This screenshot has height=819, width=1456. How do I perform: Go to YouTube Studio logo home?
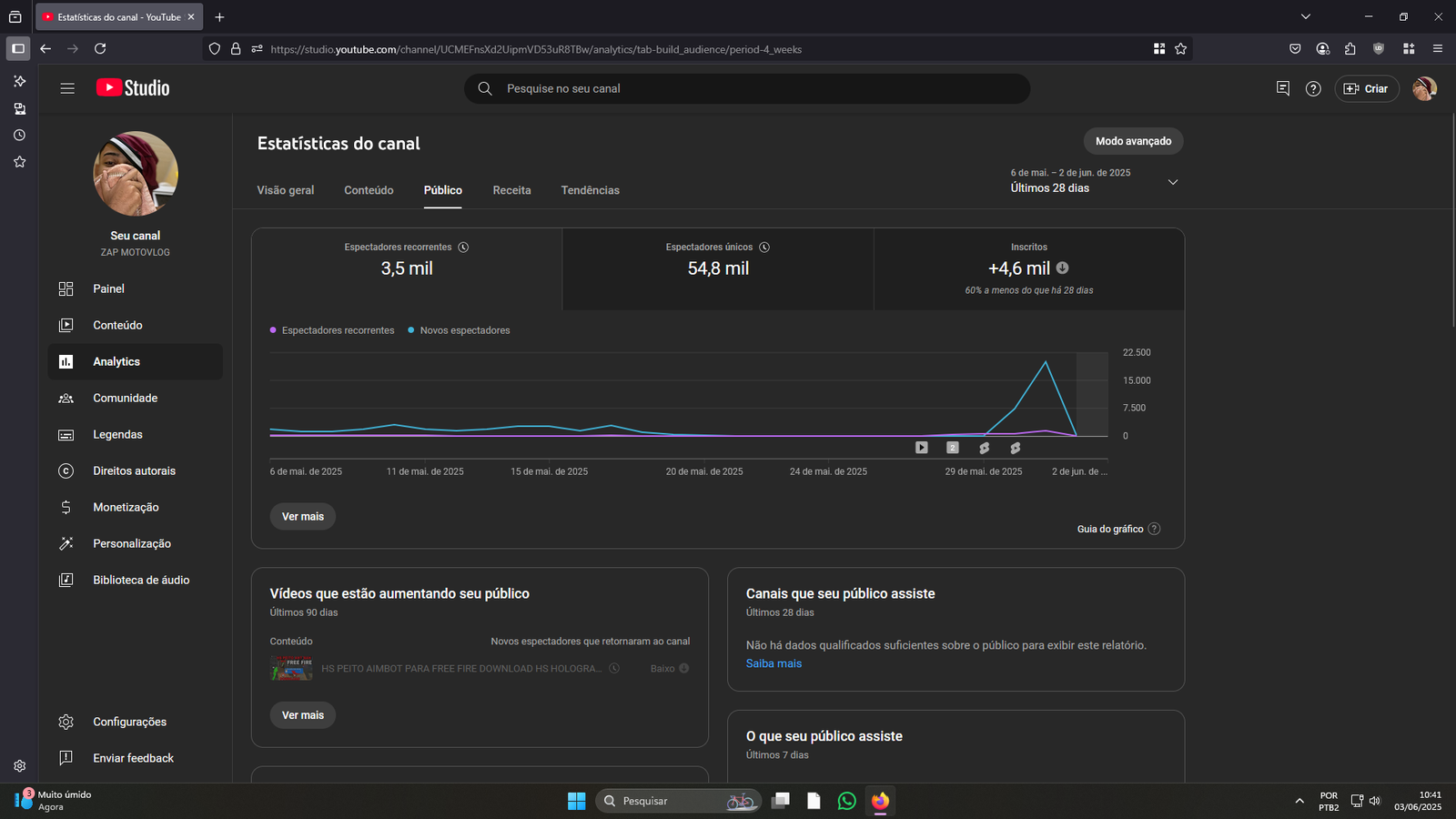point(133,88)
